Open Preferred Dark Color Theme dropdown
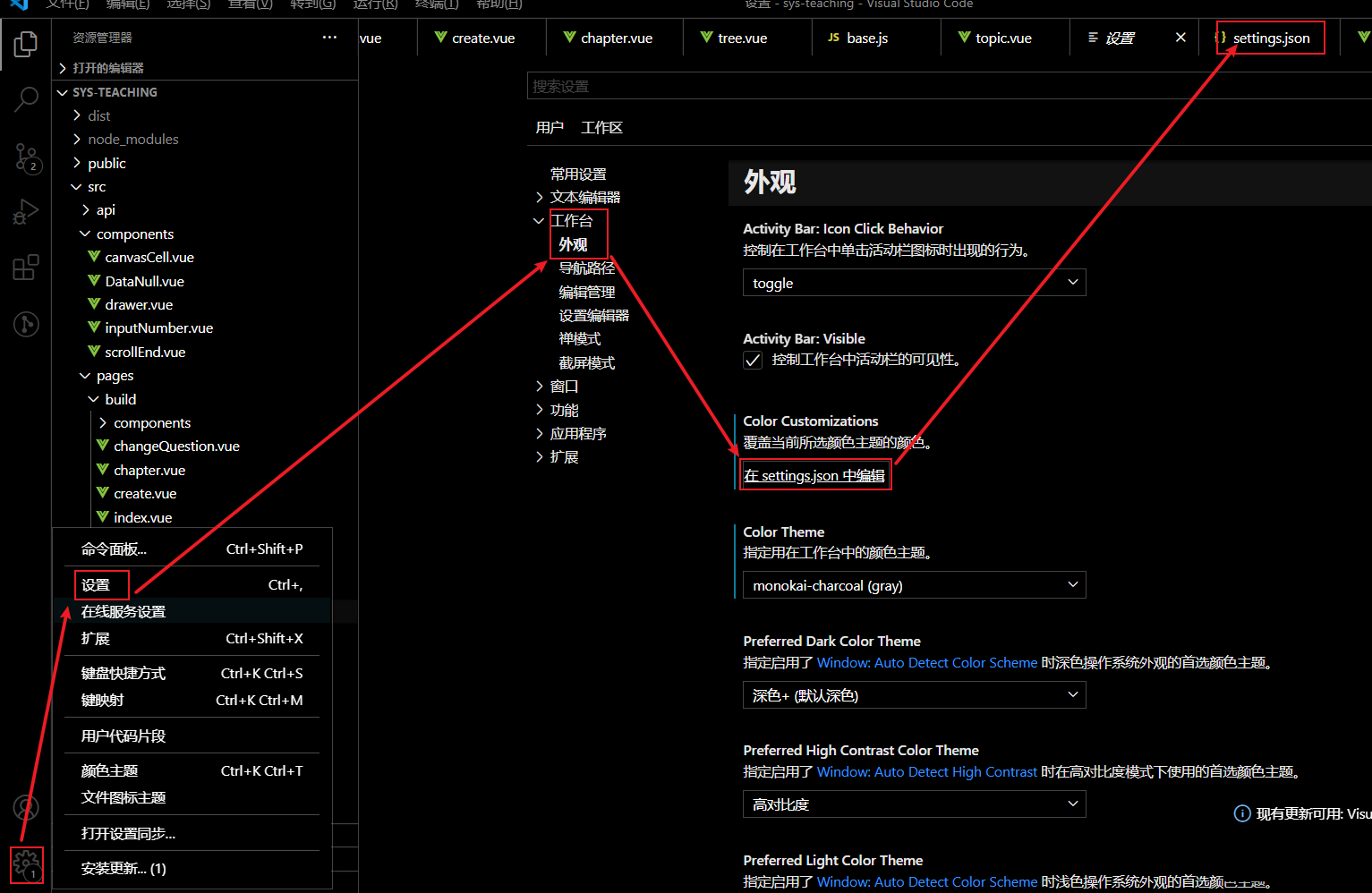The height and width of the screenshot is (893, 1372). 914,695
